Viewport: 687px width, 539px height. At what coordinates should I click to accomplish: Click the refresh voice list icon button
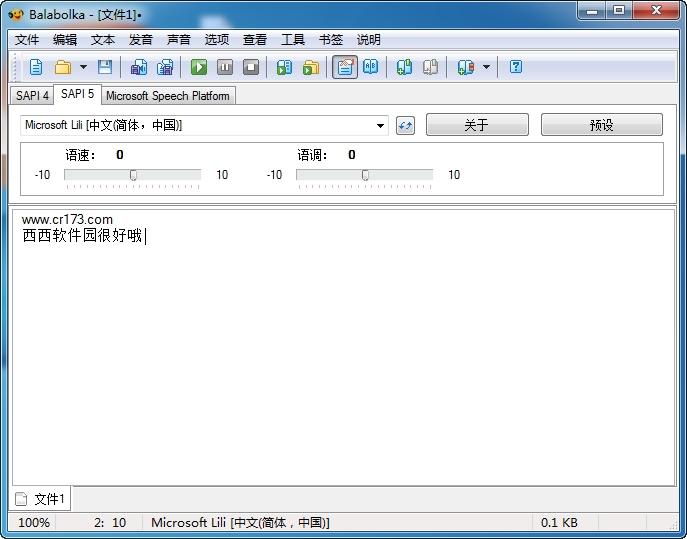[x=405, y=126]
